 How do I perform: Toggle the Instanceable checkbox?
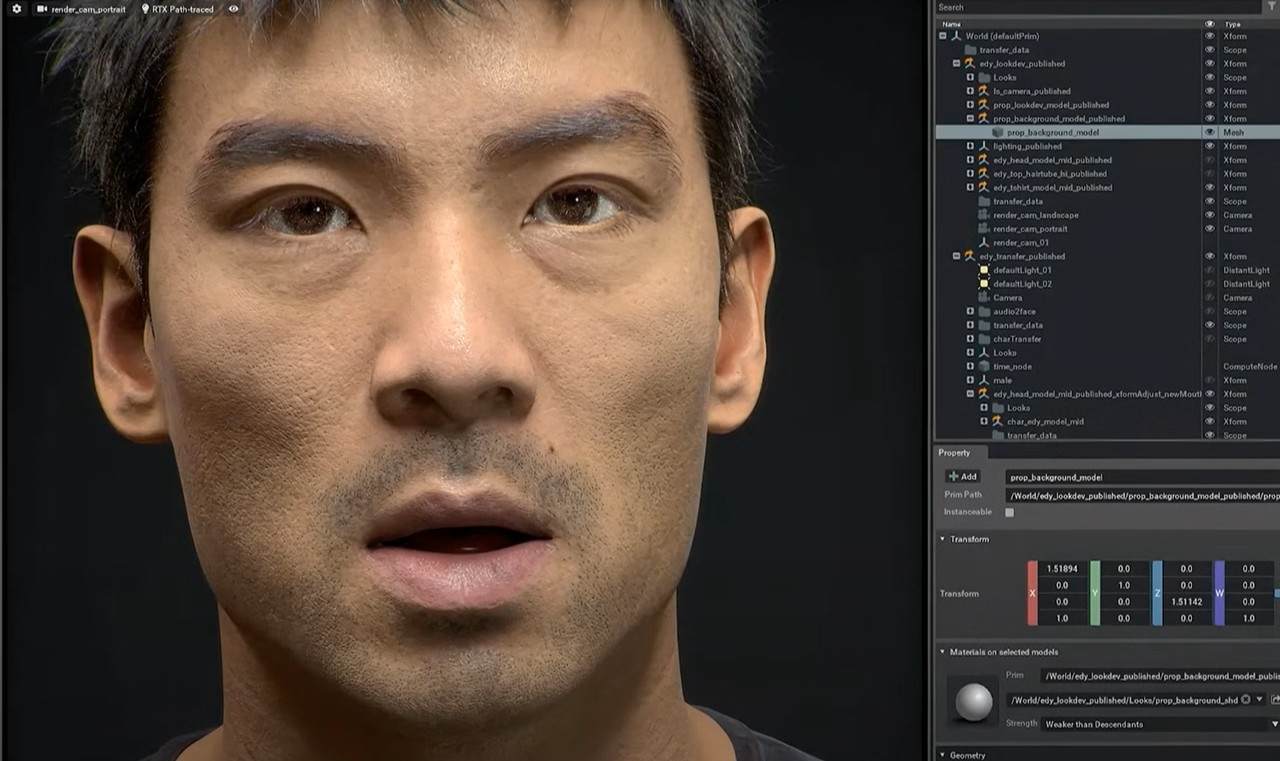tap(1009, 512)
